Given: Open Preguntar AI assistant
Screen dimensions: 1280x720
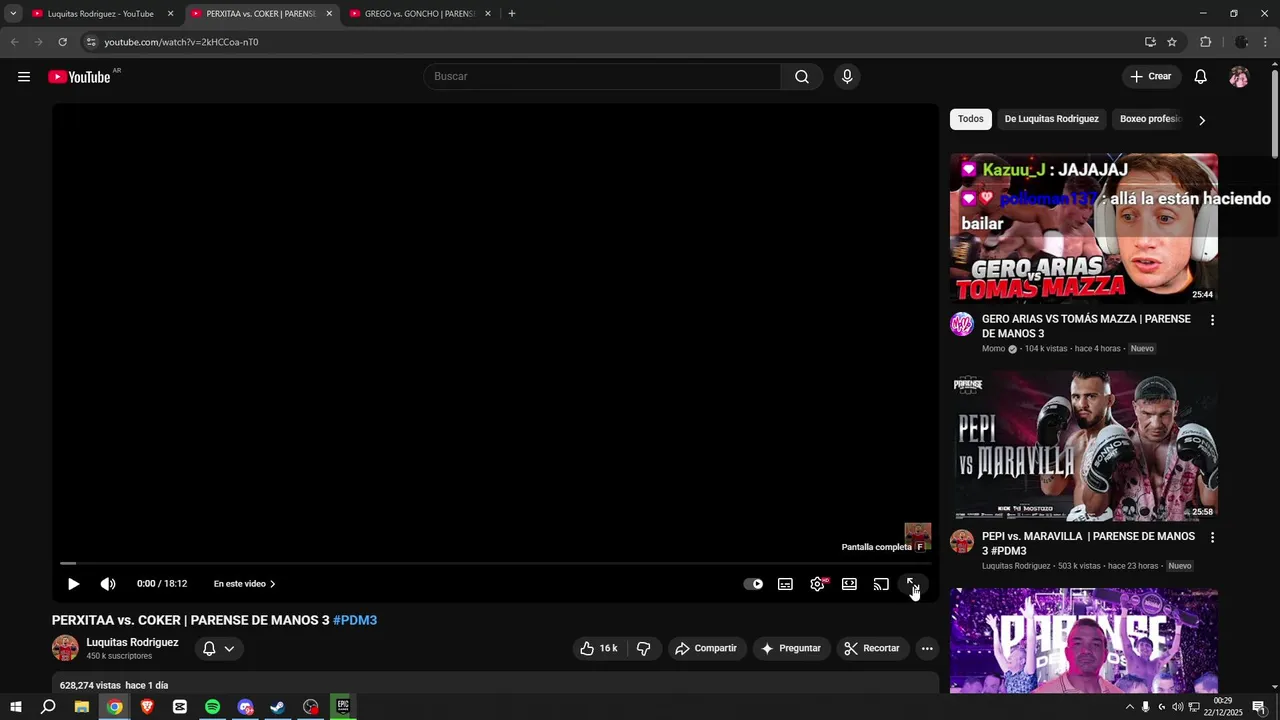Looking at the screenshot, I should (x=791, y=648).
